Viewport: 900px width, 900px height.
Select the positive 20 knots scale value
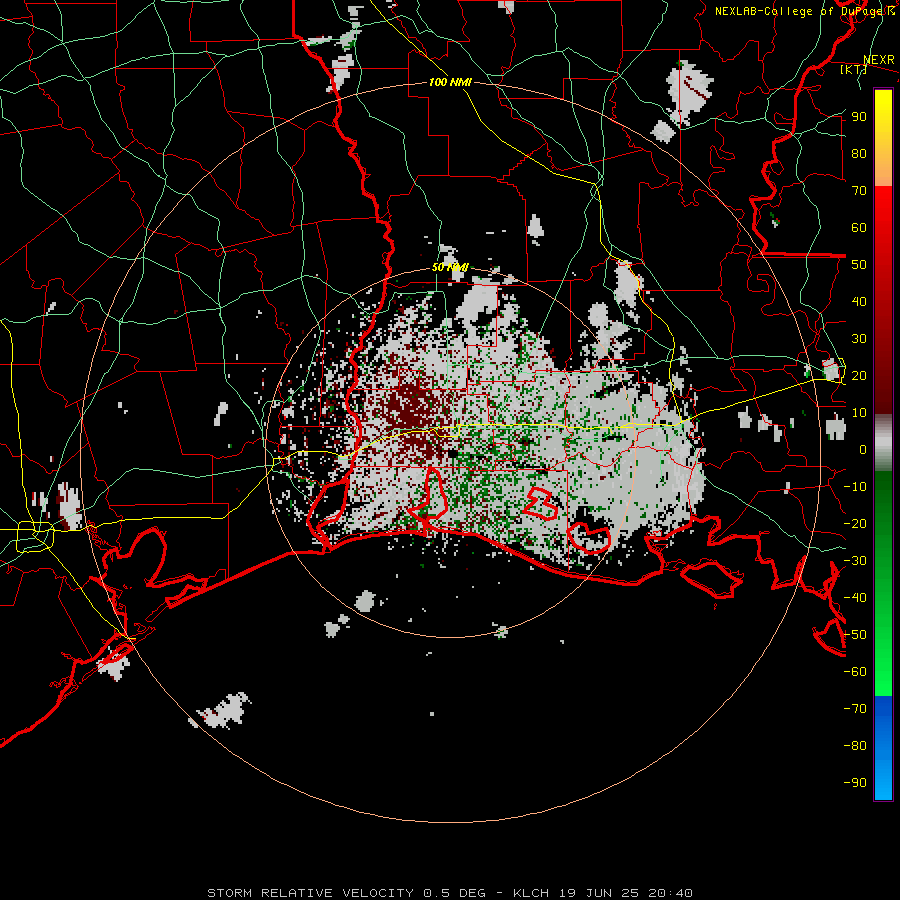(859, 375)
